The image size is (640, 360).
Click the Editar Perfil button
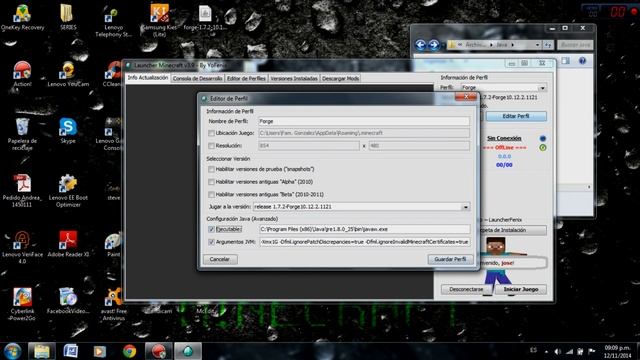516,116
